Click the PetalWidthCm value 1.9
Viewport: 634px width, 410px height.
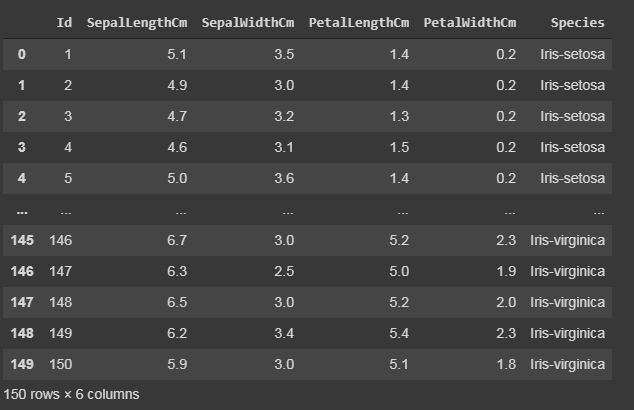coord(506,271)
